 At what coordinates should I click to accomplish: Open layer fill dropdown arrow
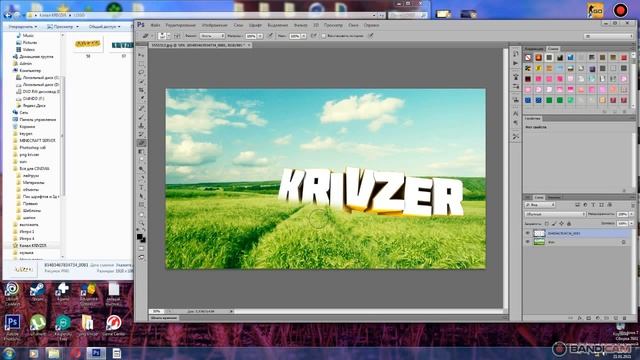pos(631,224)
